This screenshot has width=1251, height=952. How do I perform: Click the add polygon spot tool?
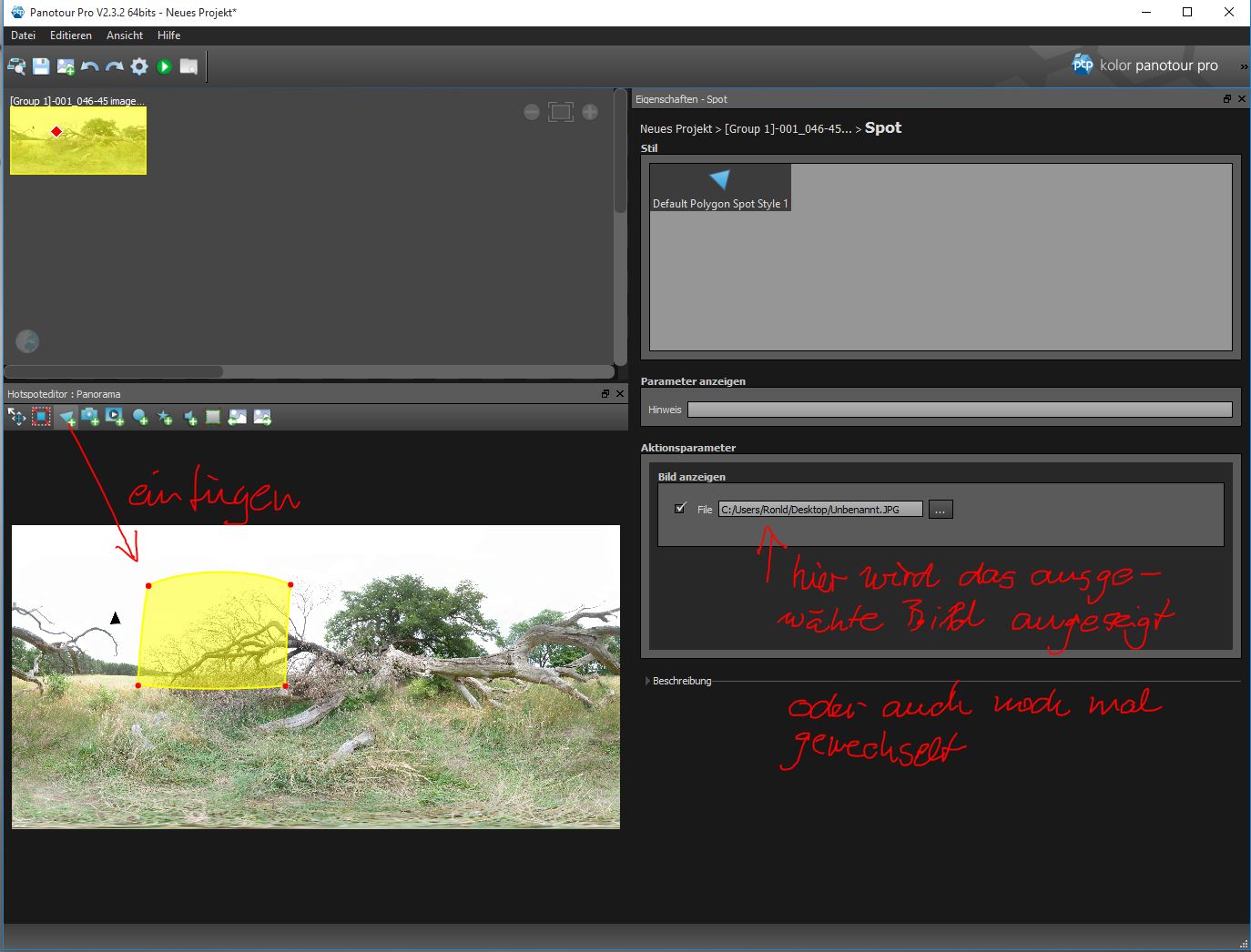66,418
